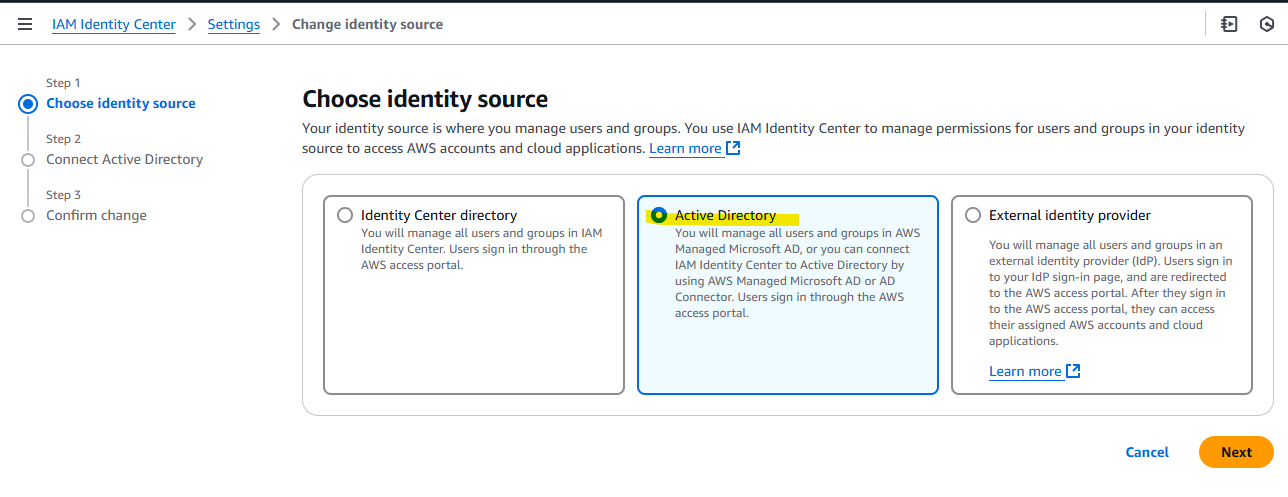
Task: Select Step 3 Confirm change in wizard
Action: (96, 215)
